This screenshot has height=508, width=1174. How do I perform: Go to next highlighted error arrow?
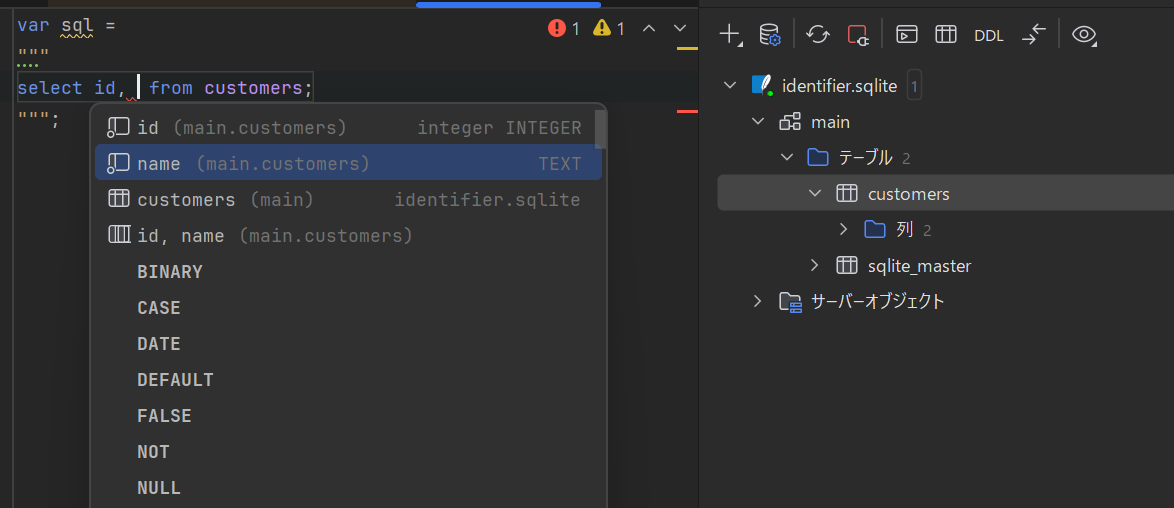tap(680, 28)
